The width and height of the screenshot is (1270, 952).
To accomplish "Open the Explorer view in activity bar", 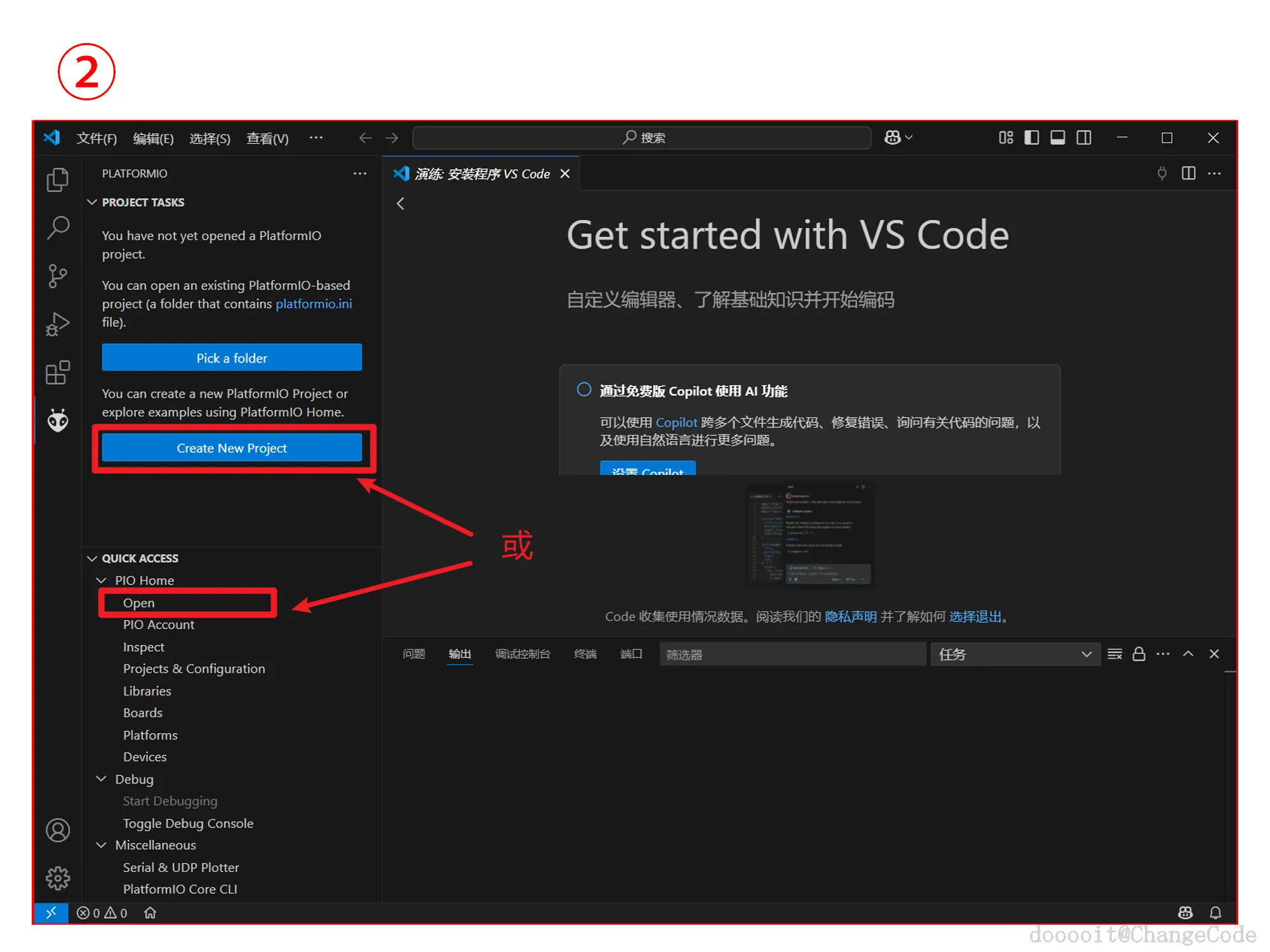I will click(58, 180).
